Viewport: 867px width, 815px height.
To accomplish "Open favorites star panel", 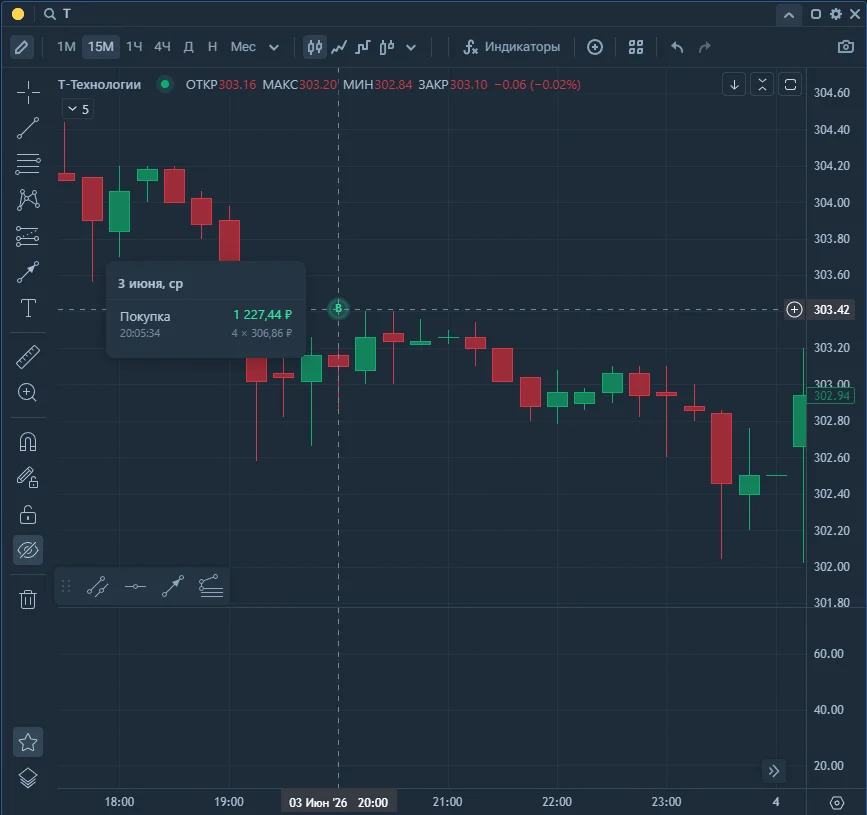I will (28, 742).
